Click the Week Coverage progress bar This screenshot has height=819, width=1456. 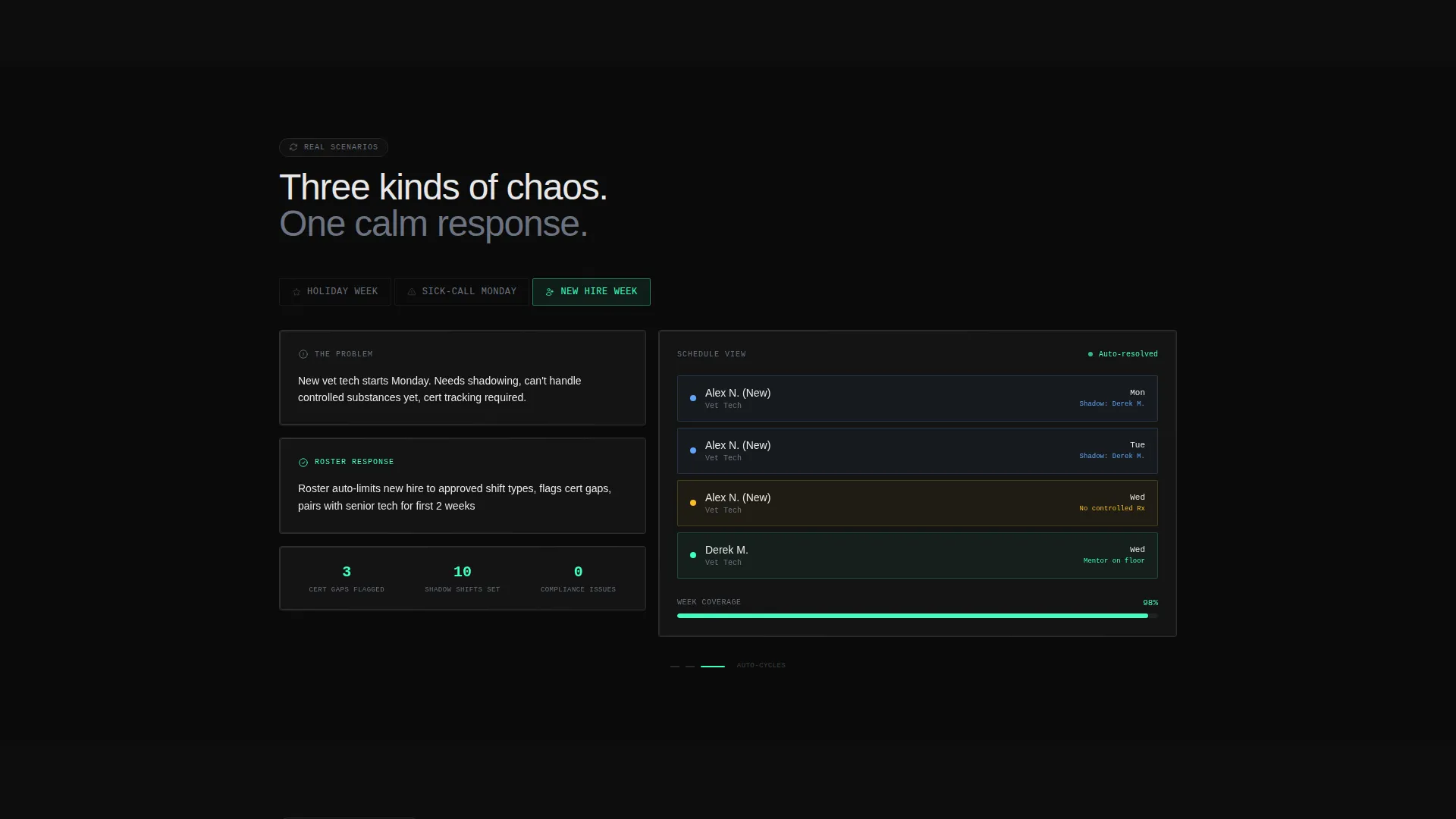tap(918, 616)
